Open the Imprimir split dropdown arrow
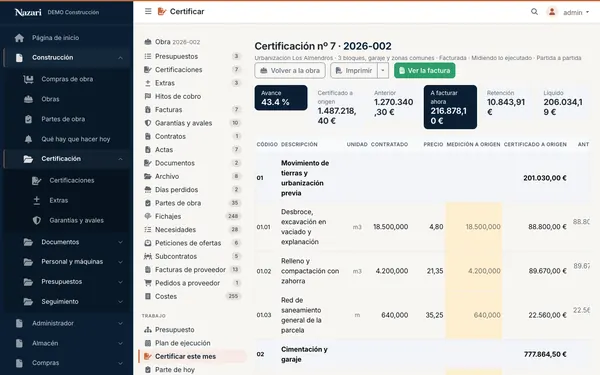The width and height of the screenshot is (600, 375). [383, 71]
